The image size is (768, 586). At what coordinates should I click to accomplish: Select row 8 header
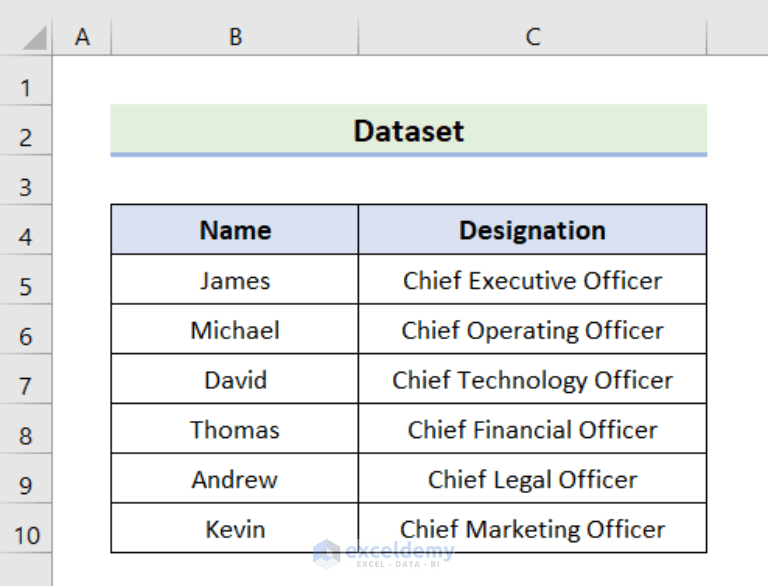coord(25,429)
